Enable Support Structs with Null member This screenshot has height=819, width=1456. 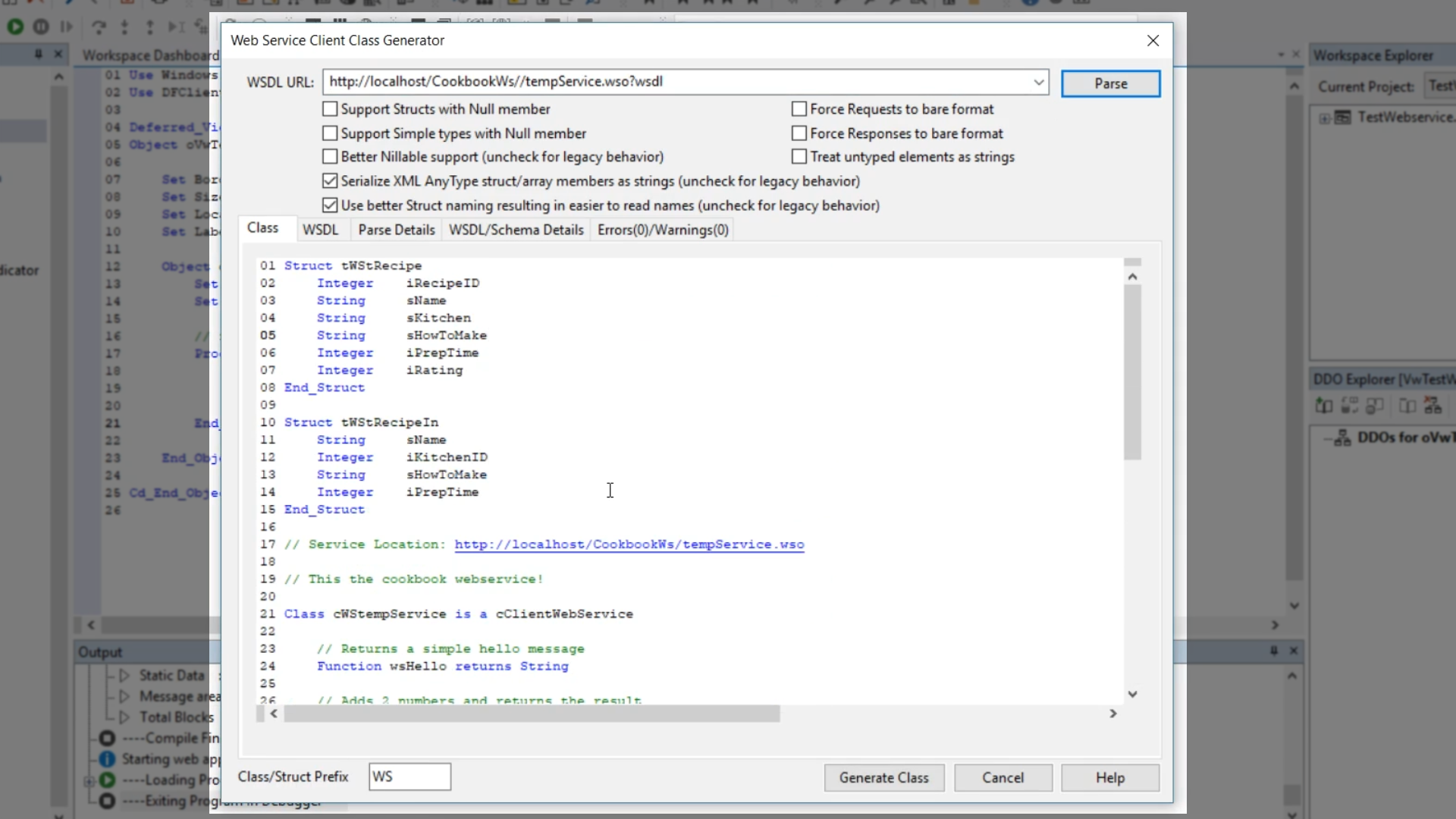[x=330, y=109]
